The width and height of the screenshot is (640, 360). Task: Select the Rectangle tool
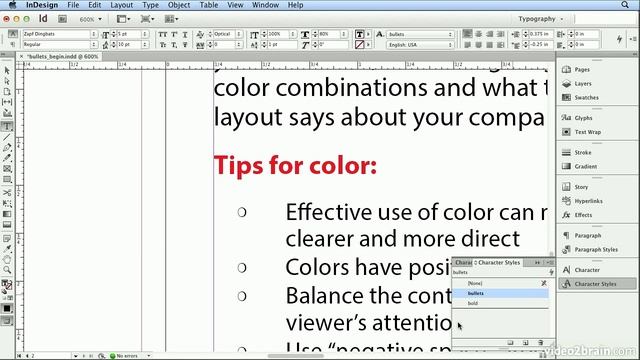[7, 179]
